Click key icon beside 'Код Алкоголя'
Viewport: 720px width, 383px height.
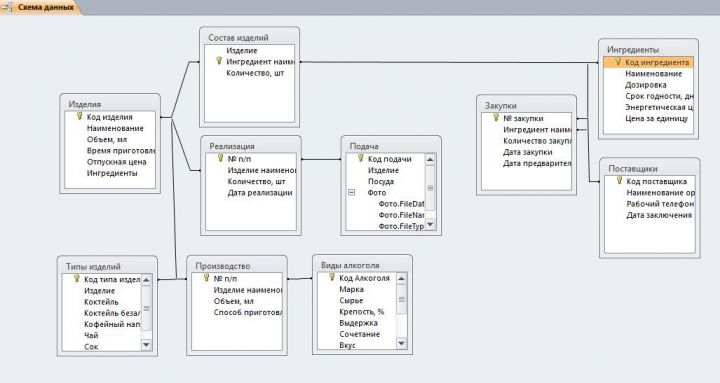point(332,277)
